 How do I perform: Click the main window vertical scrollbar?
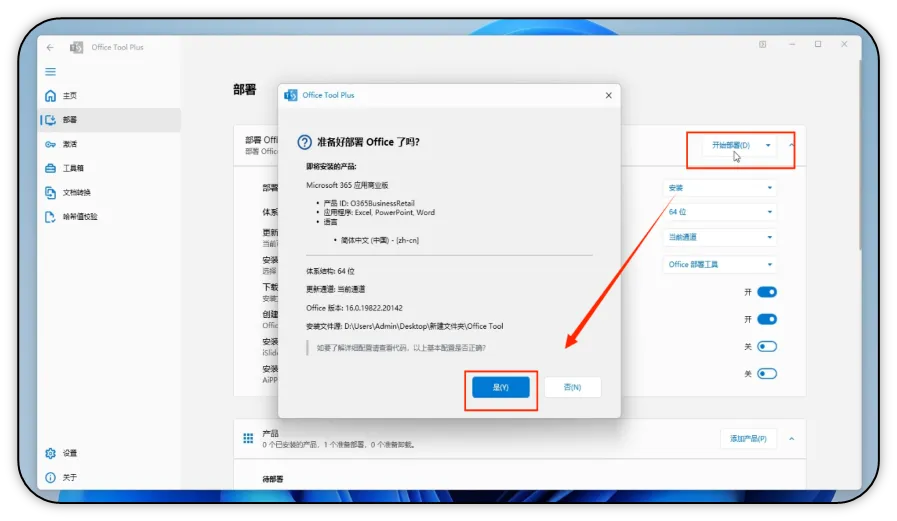(x=860, y=154)
